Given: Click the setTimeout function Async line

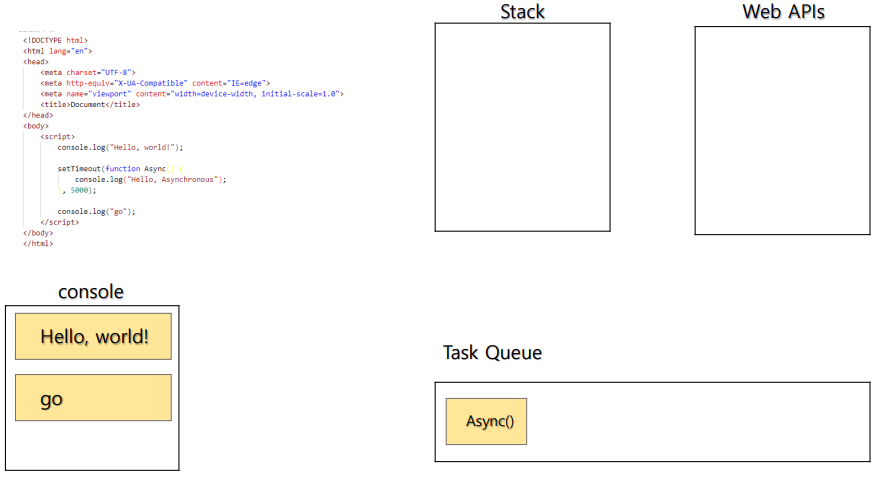Looking at the screenshot, I should pyautogui.click(x=120, y=168).
